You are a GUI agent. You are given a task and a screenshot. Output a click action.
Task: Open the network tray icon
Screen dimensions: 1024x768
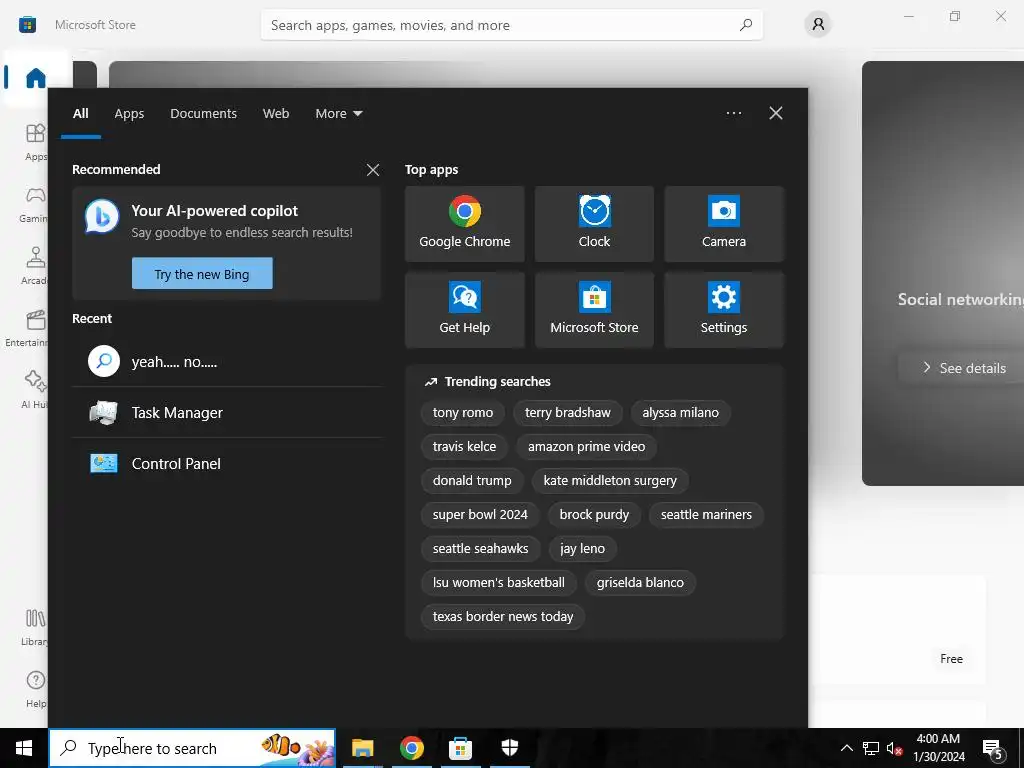(871, 748)
